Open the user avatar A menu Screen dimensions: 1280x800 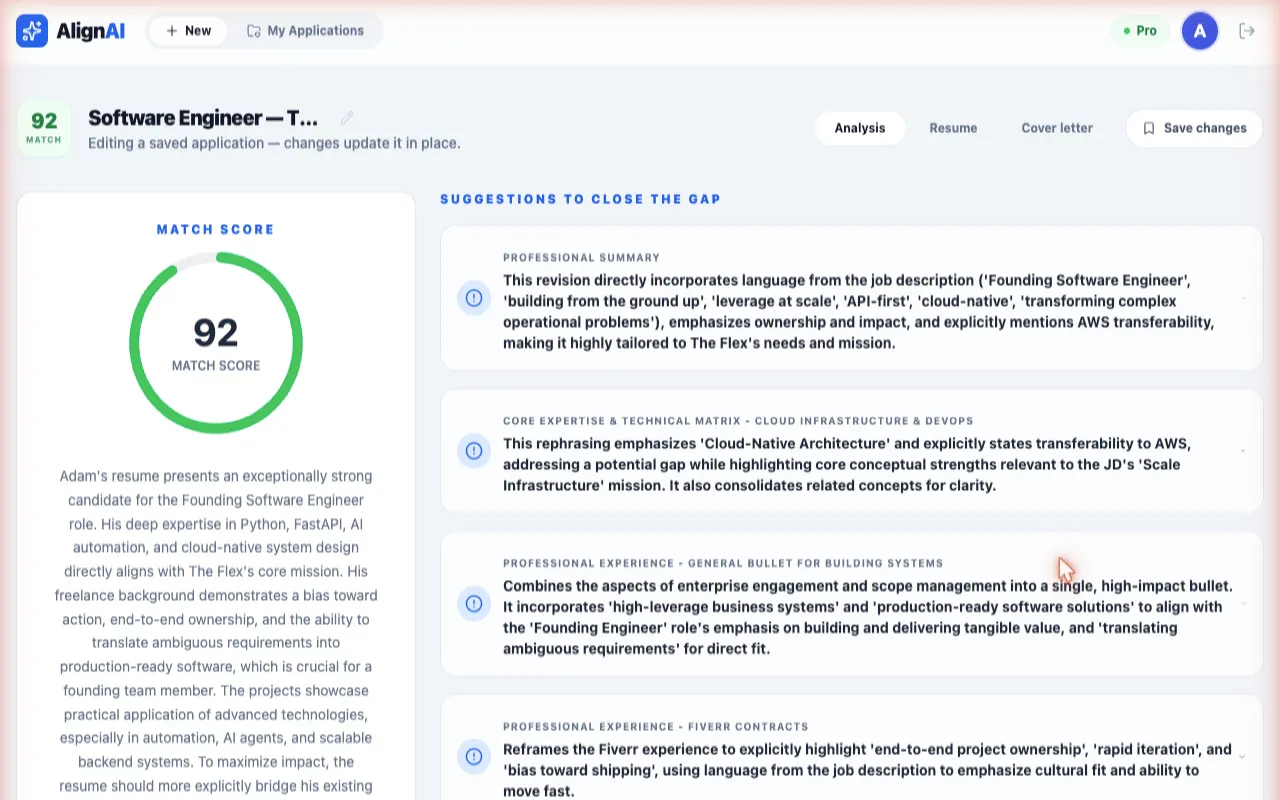pos(1200,31)
